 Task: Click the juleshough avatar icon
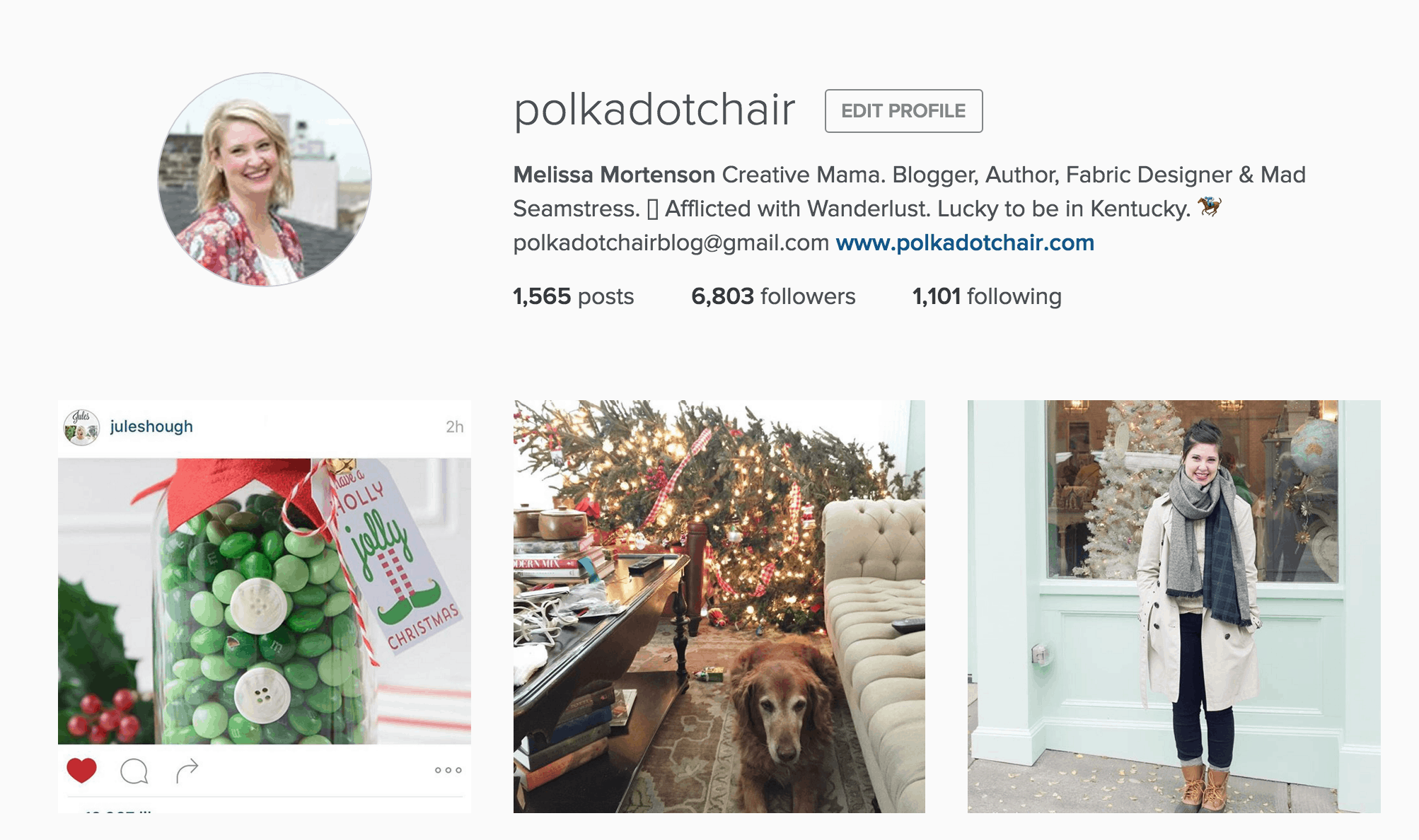pyautogui.click(x=81, y=426)
